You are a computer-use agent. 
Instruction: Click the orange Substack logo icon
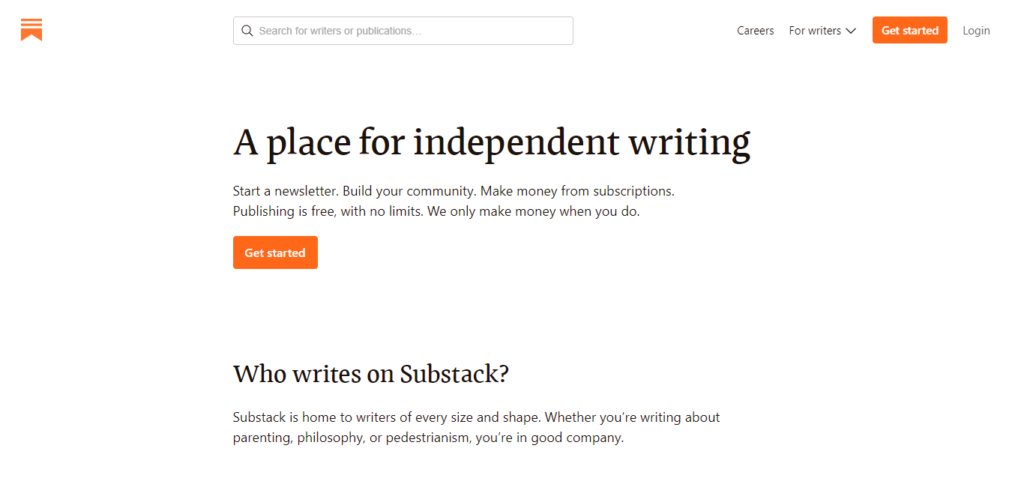[31, 29]
